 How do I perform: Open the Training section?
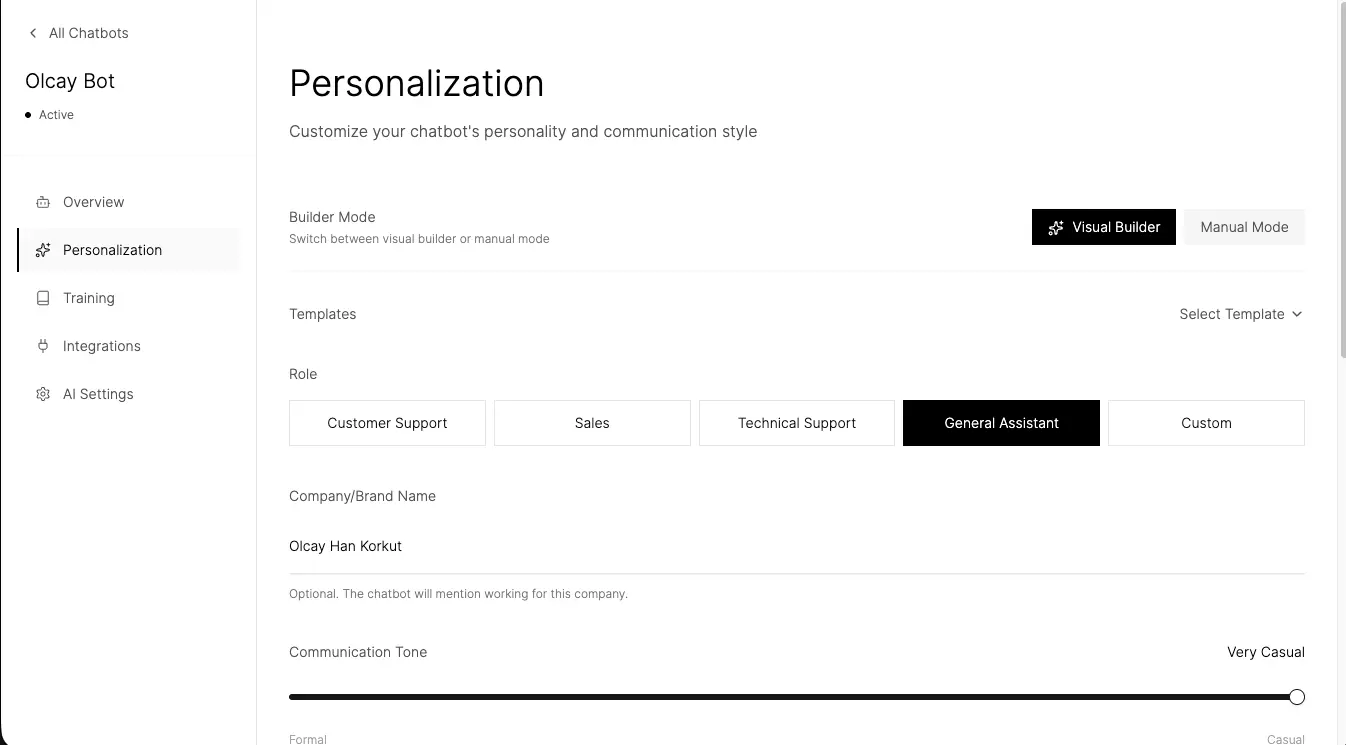[89, 298]
